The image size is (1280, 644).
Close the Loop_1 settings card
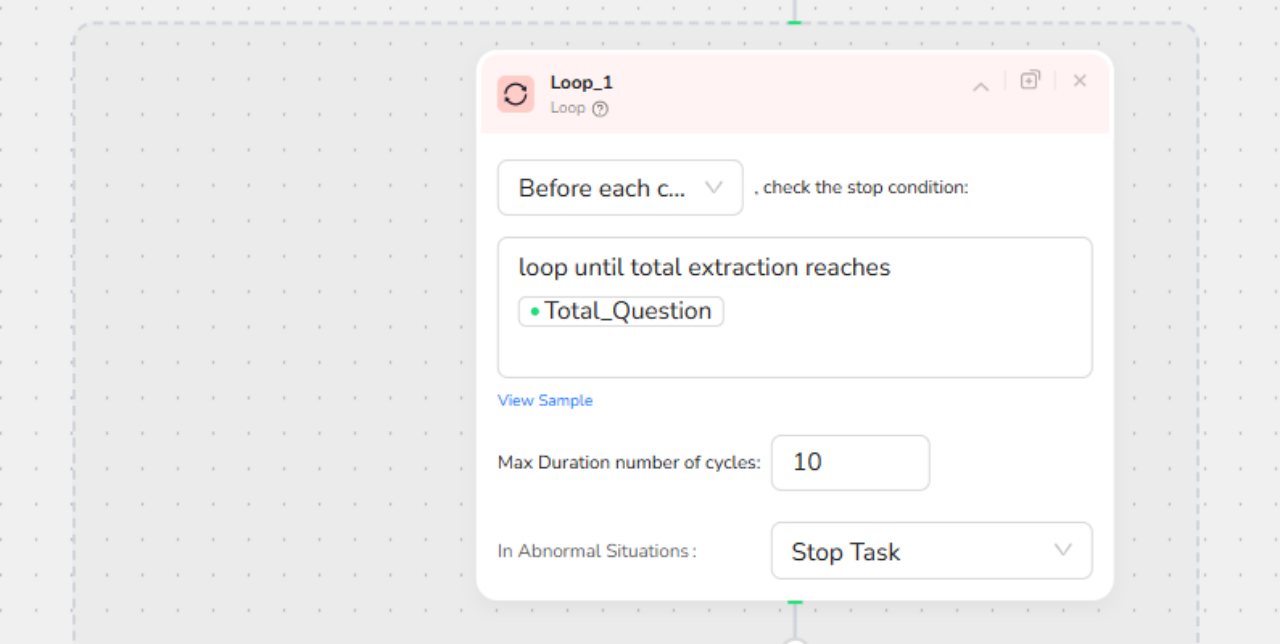(x=1080, y=81)
